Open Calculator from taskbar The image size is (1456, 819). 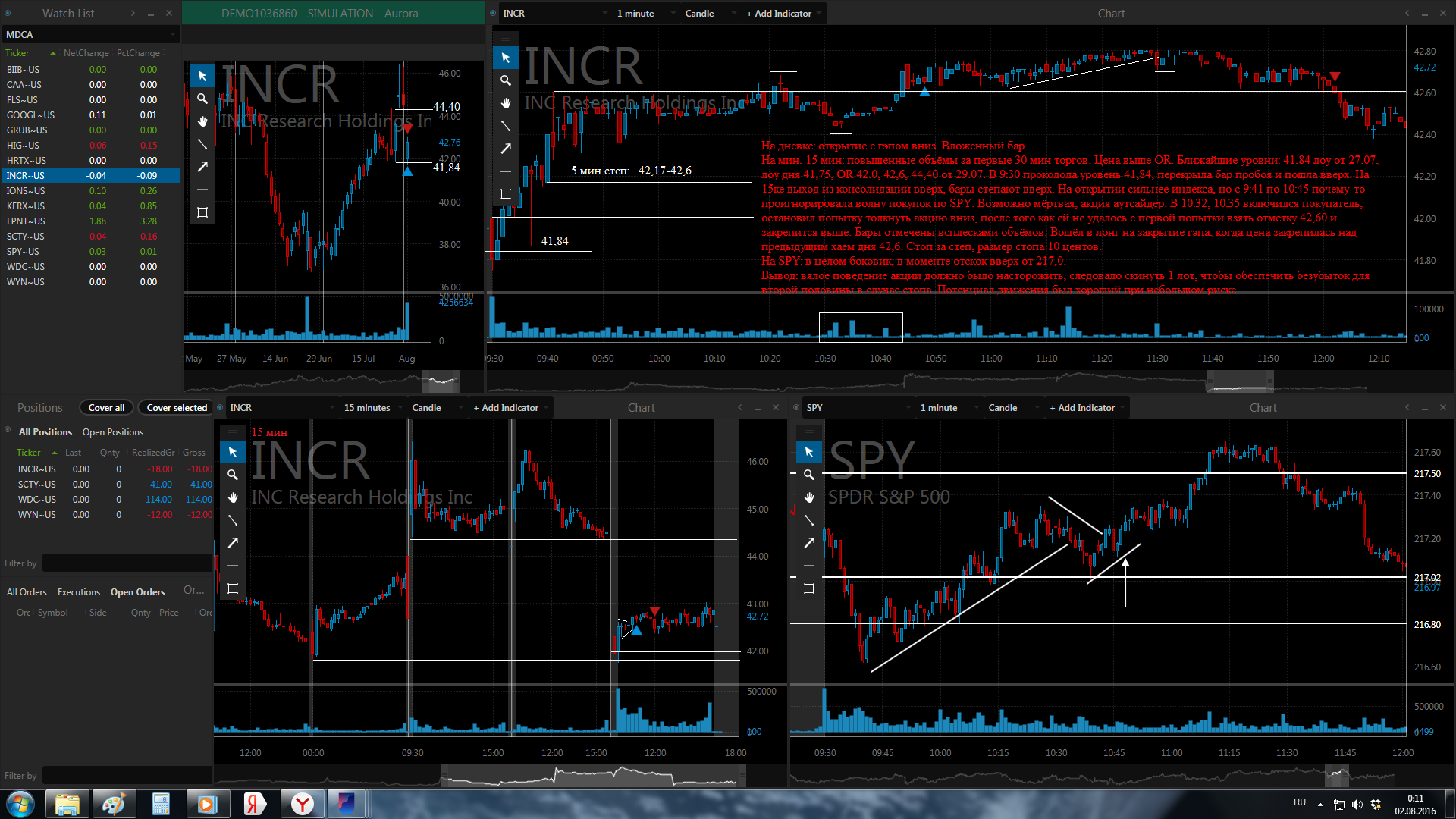pos(161,804)
